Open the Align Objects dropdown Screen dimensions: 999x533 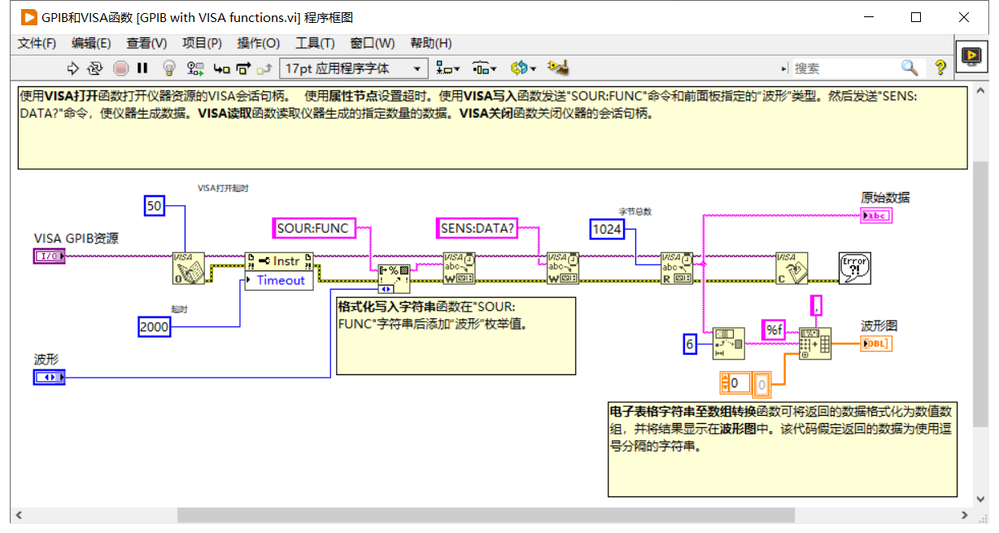[447, 68]
